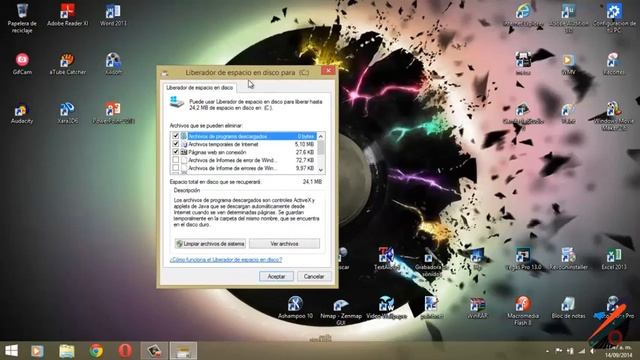
Task: Click the volume speaker tray icon
Action: (592, 351)
